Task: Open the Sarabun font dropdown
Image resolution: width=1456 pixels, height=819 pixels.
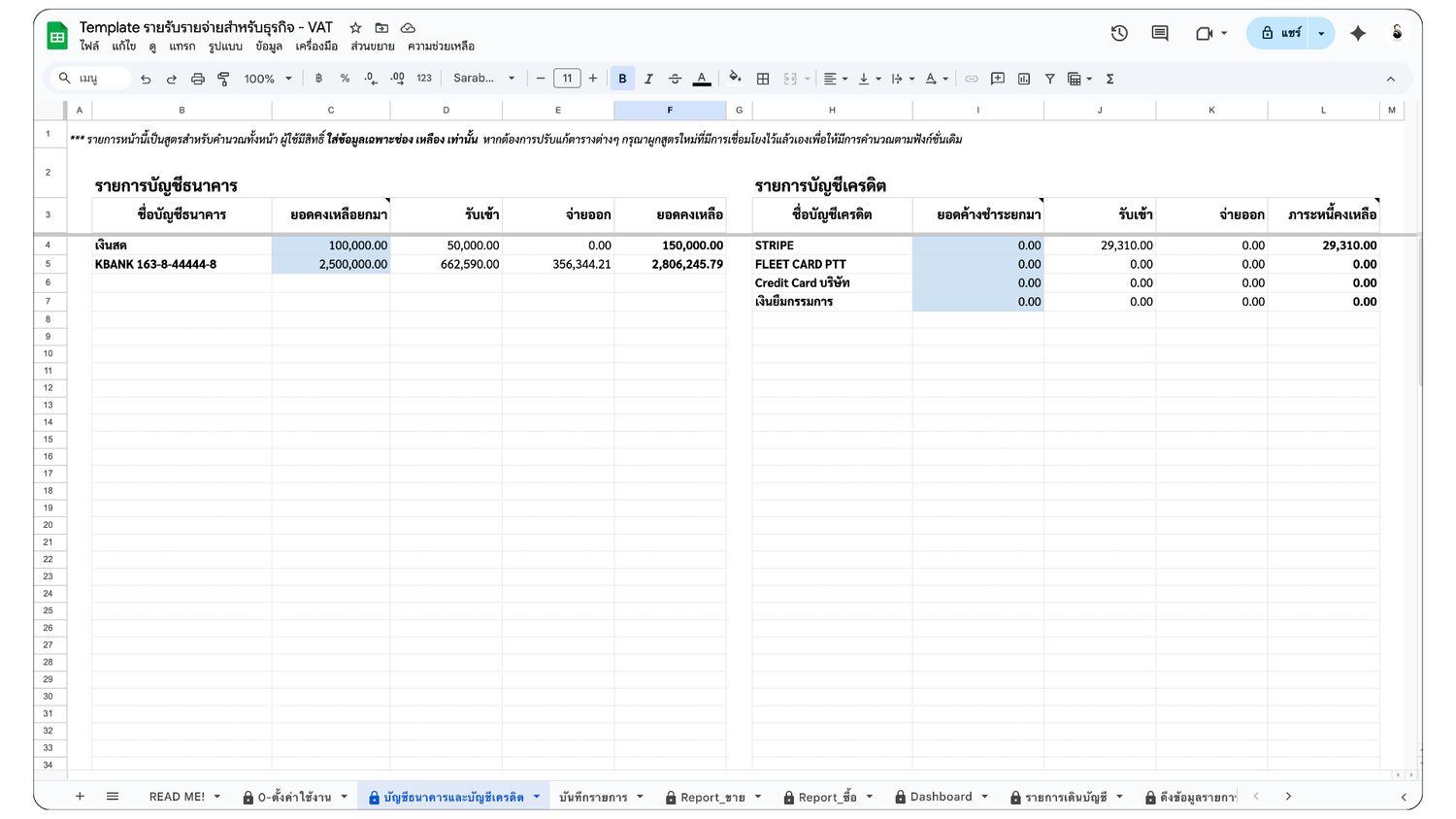Action: 483,79
